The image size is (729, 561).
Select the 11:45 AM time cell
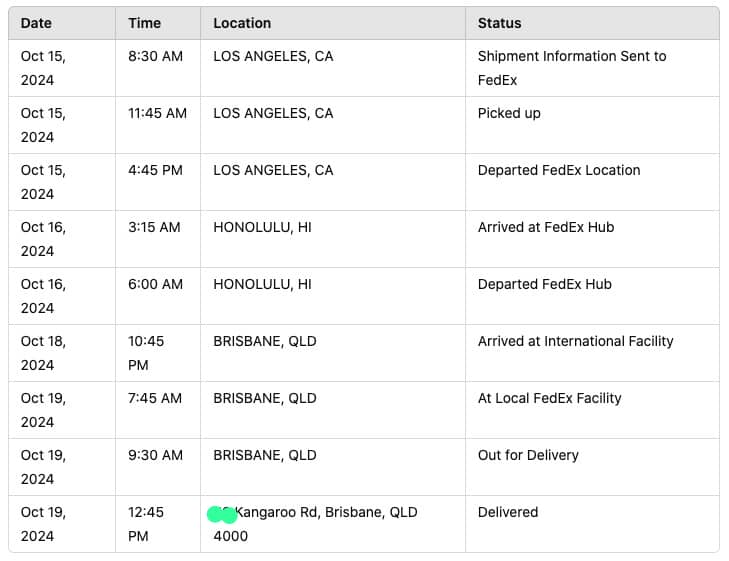[157, 114]
